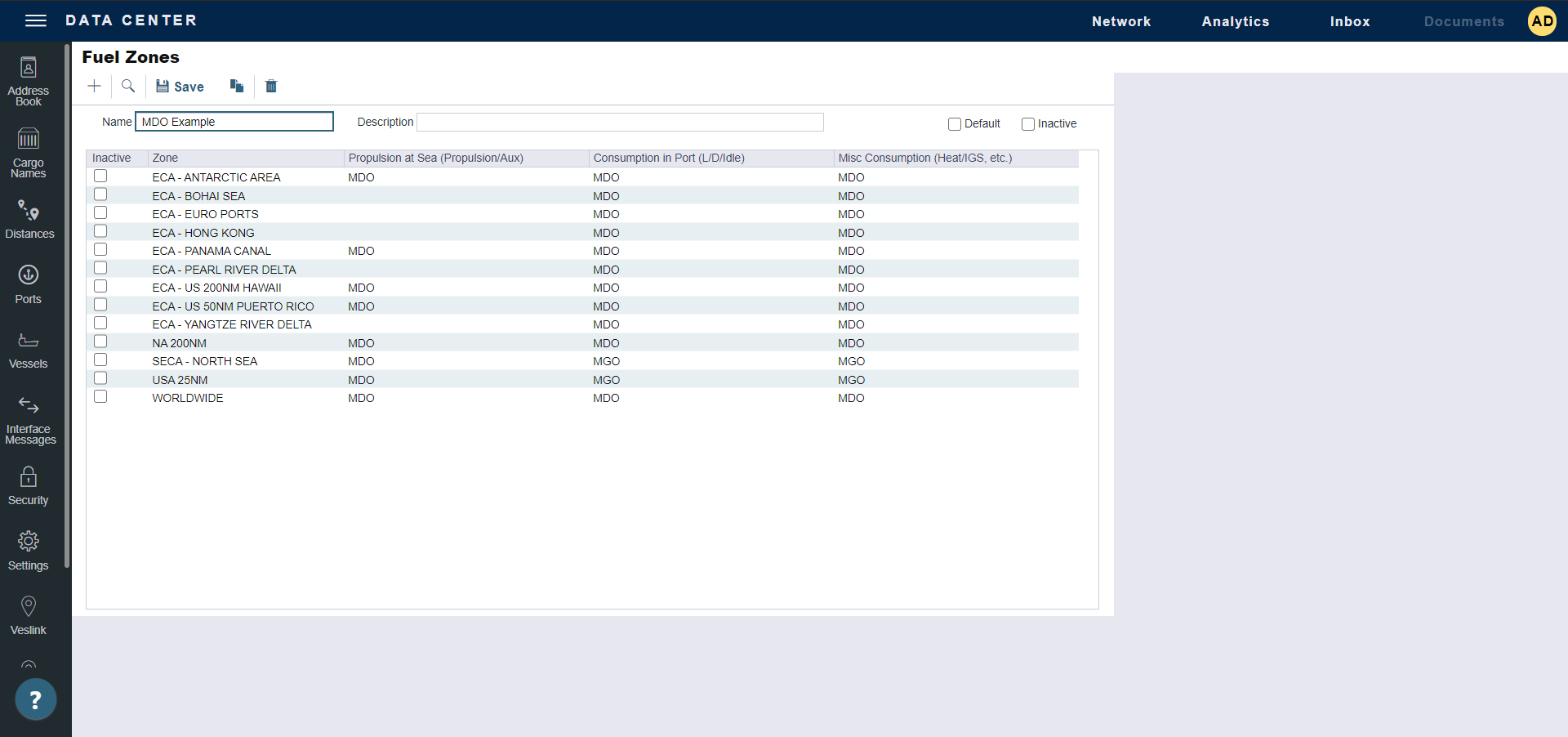Open Address Book in the sidebar
This screenshot has width=1568, height=737.
29,82
